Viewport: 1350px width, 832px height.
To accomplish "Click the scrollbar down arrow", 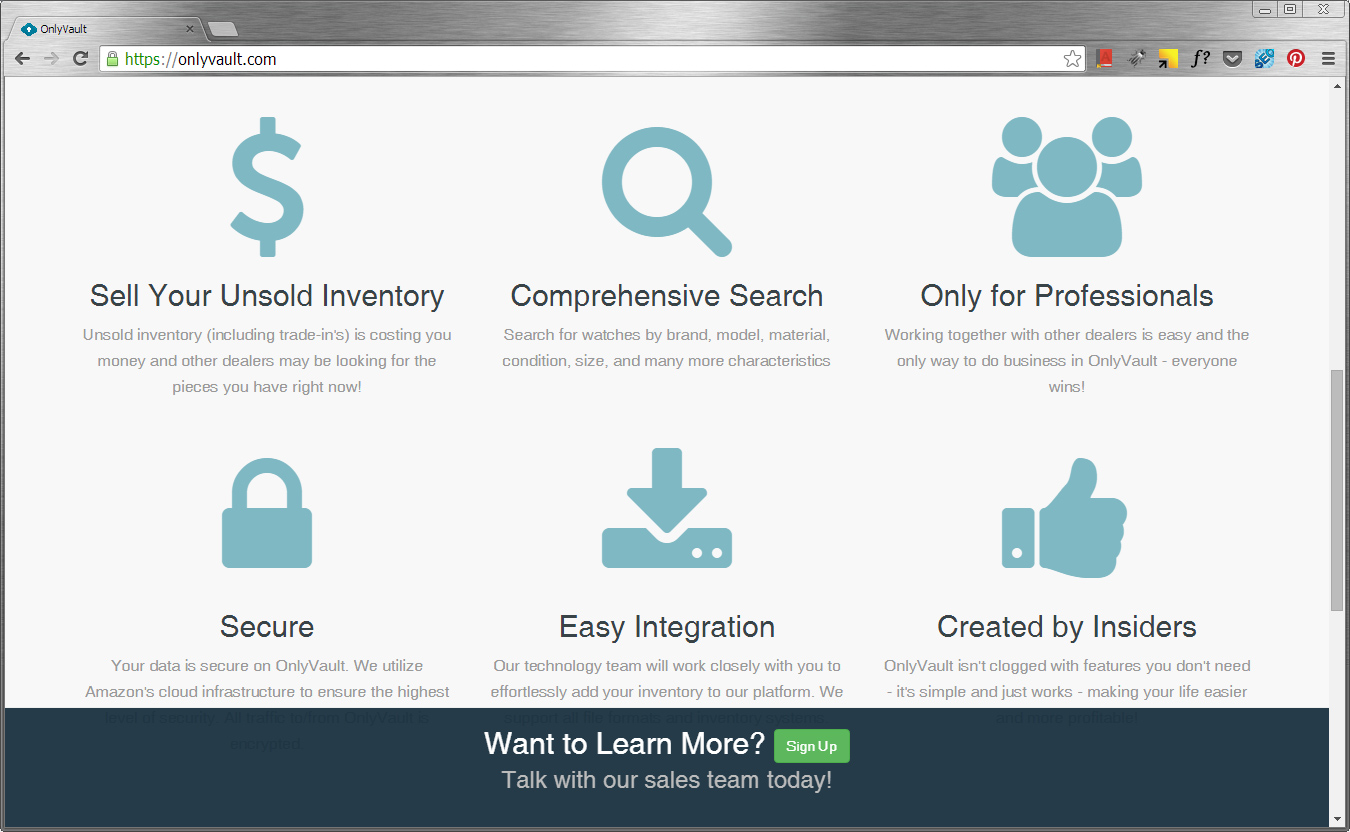I will coord(1337,818).
